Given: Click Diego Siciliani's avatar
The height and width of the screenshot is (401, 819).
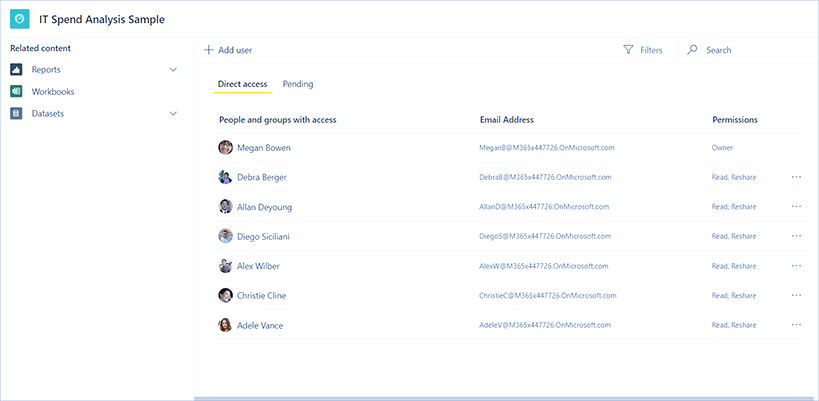Looking at the screenshot, I should (225, 236).
